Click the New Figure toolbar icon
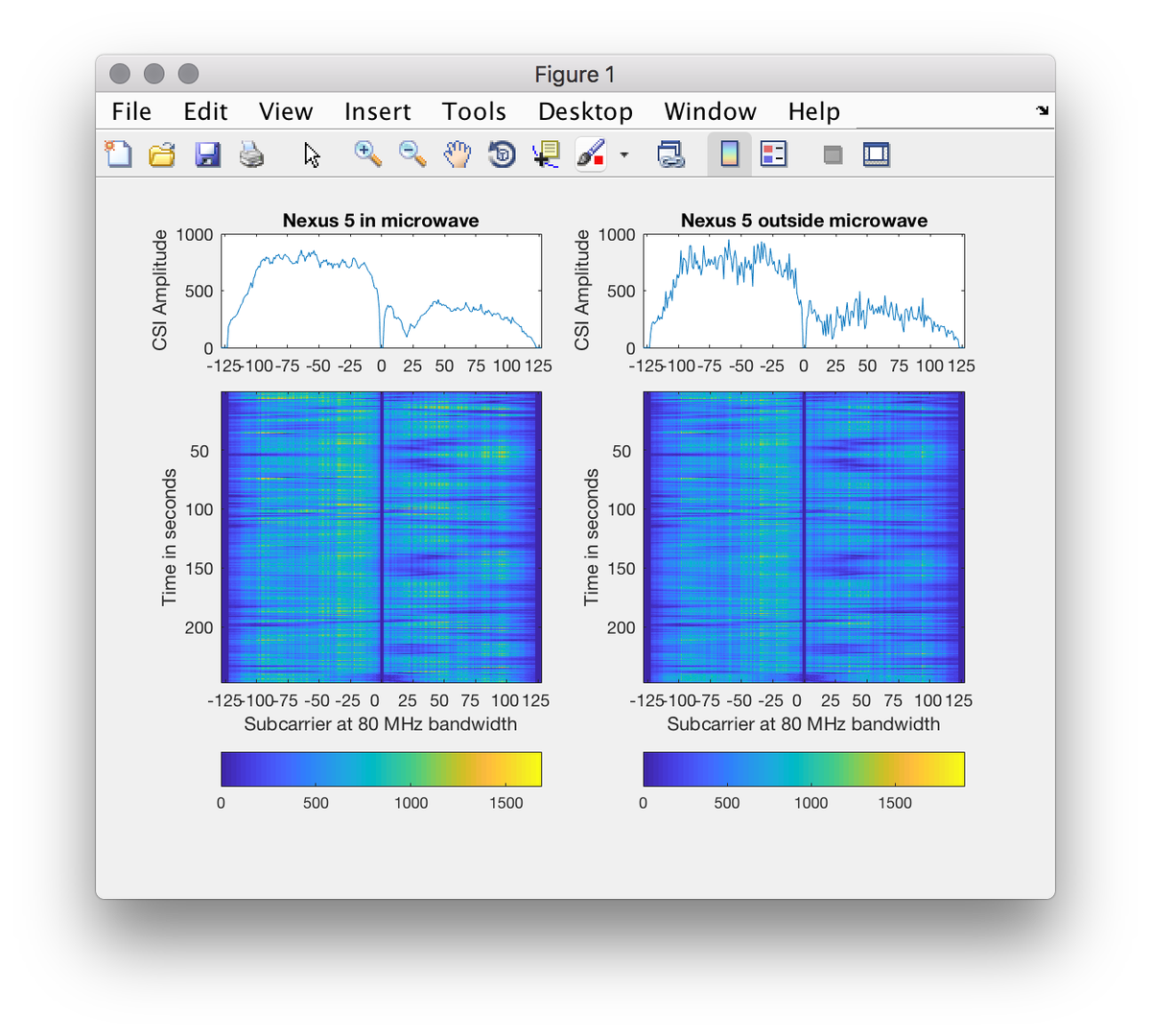 tap(118, 153)
